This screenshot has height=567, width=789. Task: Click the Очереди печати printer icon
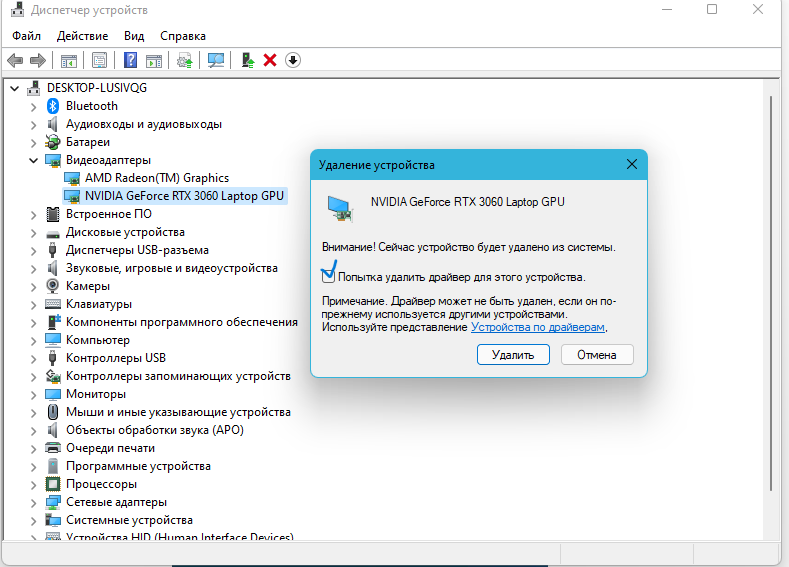point(53,448)
